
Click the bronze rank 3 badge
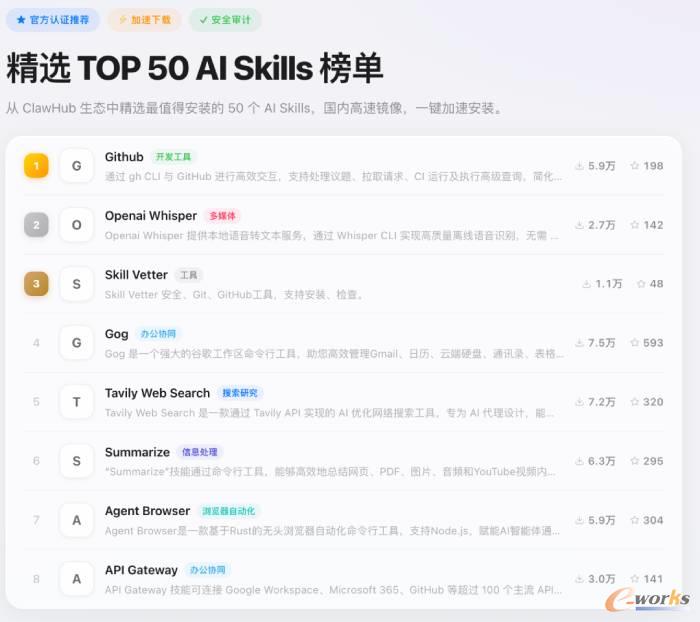pyautogui.click(x=36, y=284)
